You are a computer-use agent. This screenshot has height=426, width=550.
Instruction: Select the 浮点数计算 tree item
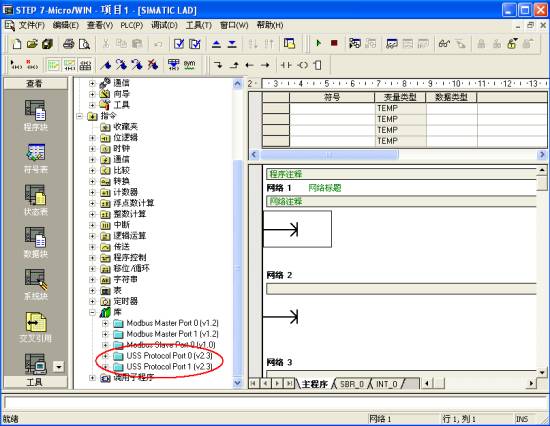click(134, 203)
